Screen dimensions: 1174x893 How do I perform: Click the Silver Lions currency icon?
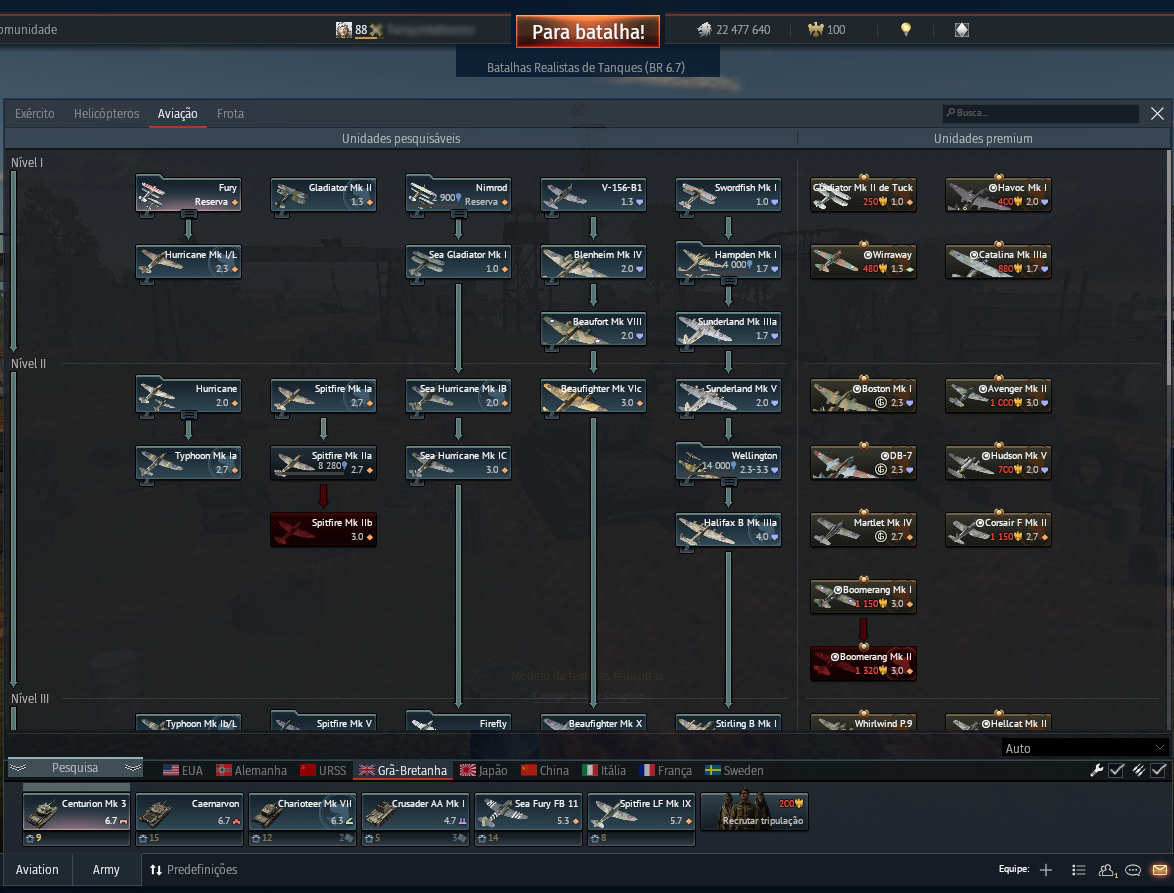pos(704,30)
